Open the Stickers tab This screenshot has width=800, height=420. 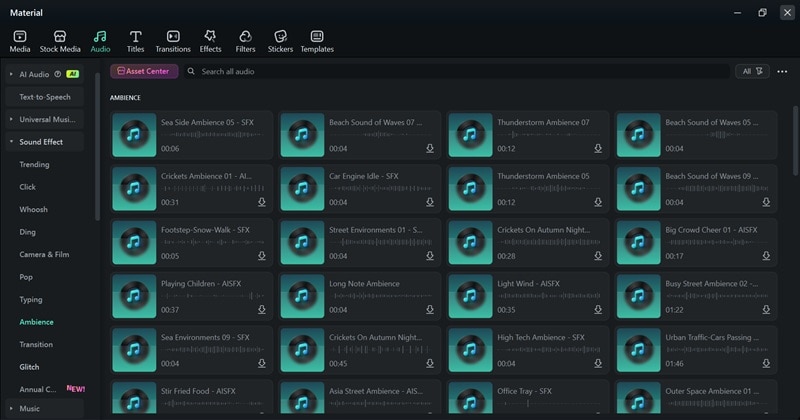click(280, 41)
